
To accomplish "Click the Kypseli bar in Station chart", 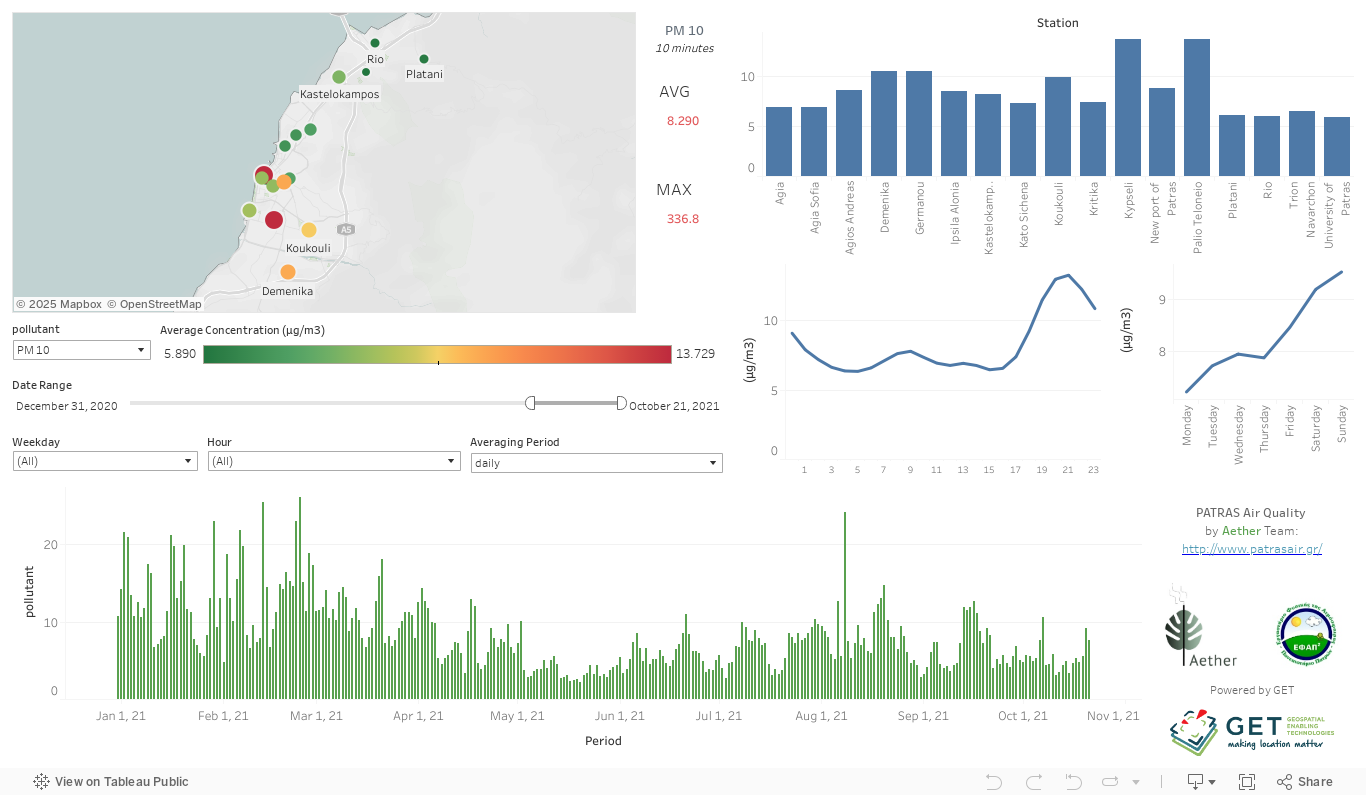I will (1128, 108).
